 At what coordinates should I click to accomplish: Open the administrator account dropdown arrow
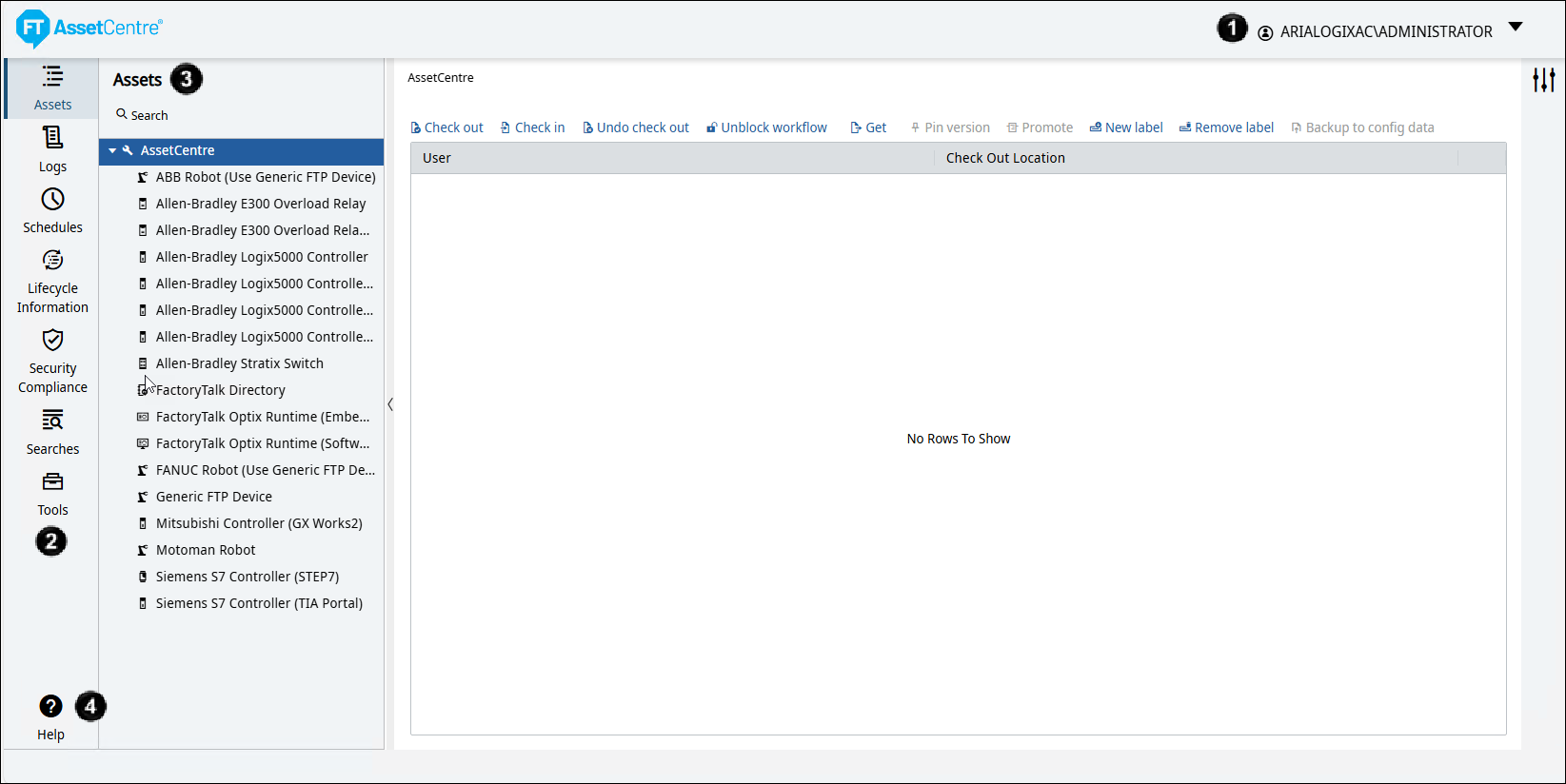point(1516,27)
